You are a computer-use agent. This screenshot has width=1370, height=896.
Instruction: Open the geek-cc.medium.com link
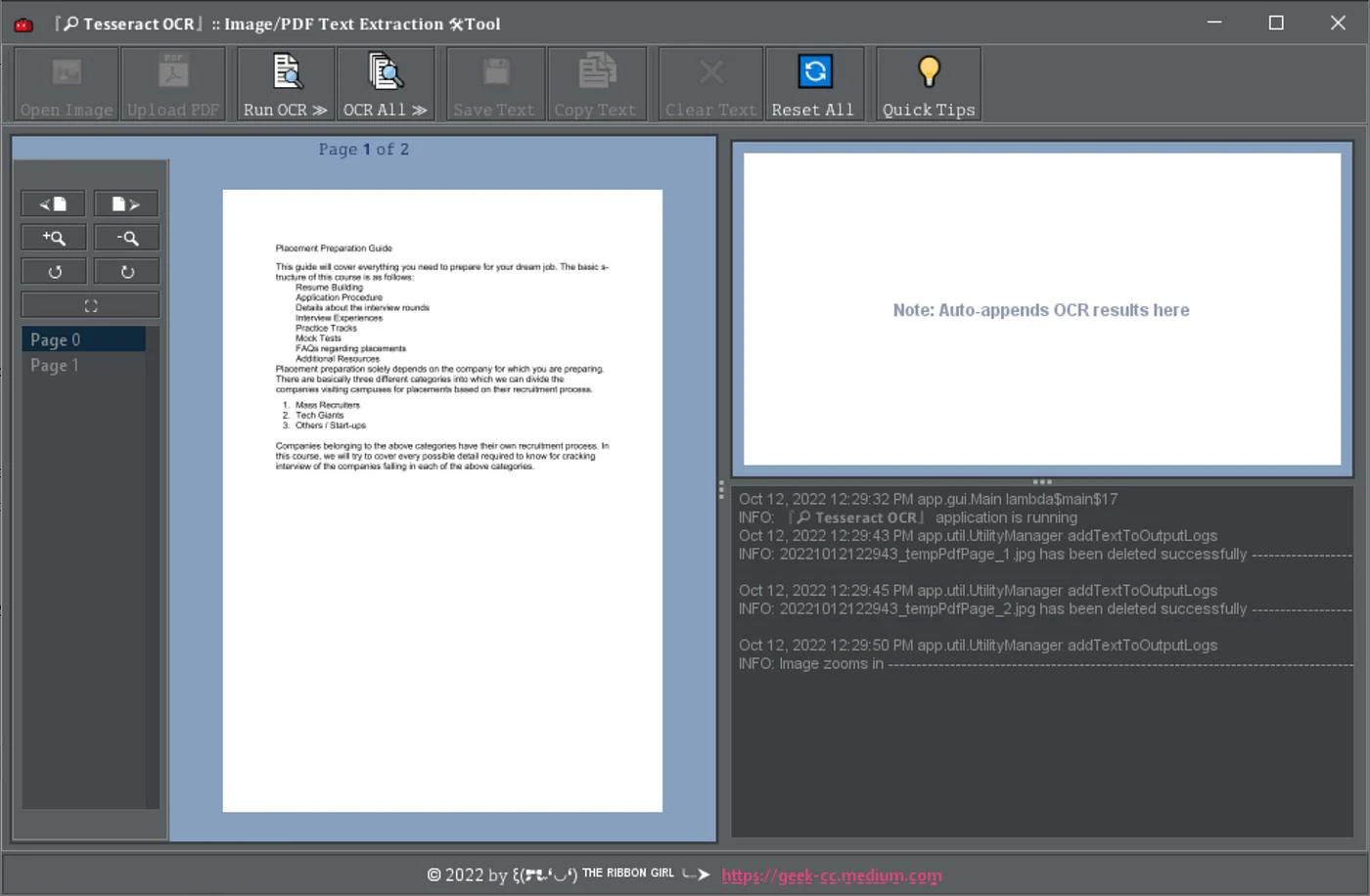click(x=832, y=875)
